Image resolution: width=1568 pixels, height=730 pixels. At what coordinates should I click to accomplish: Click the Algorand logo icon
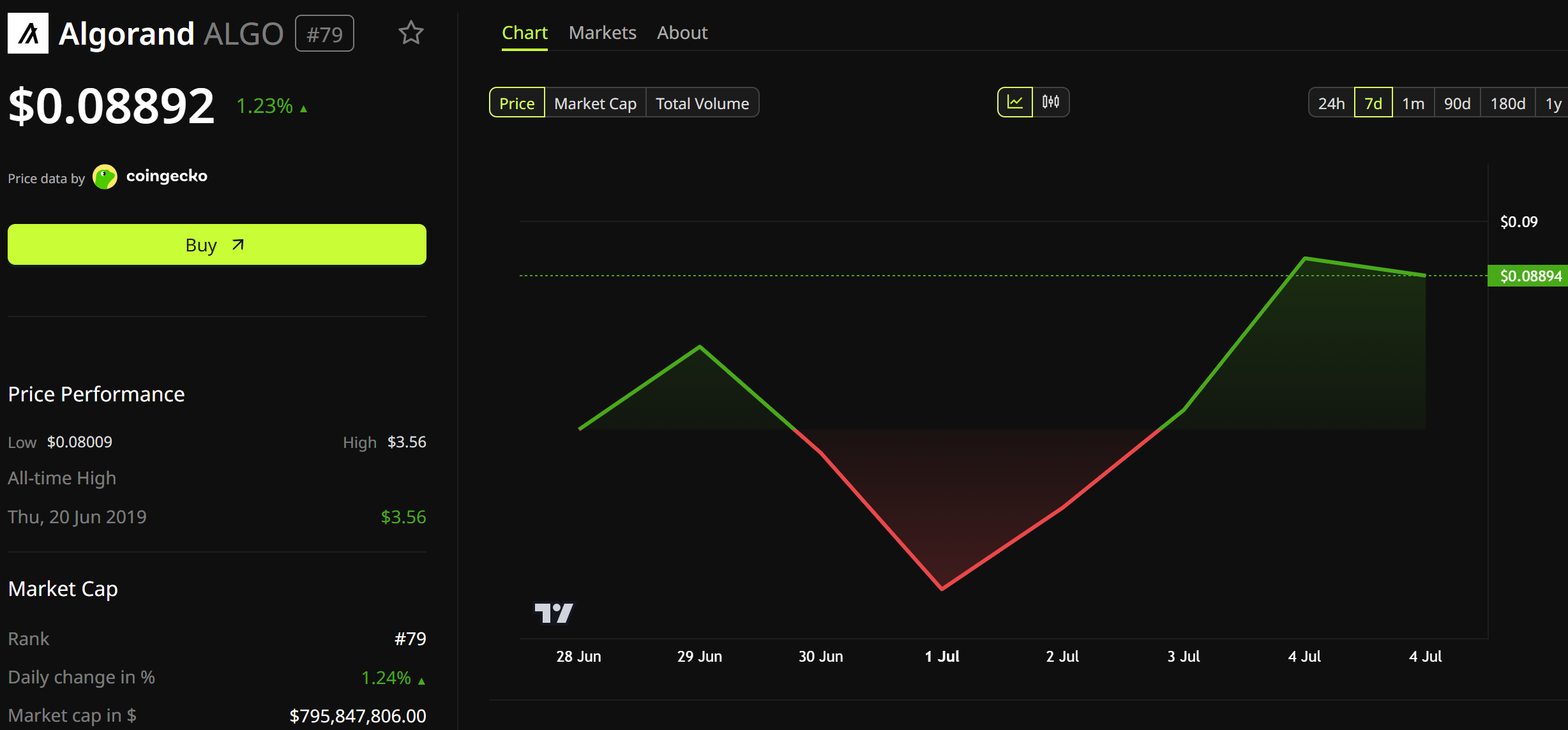(x=28, y=33)
